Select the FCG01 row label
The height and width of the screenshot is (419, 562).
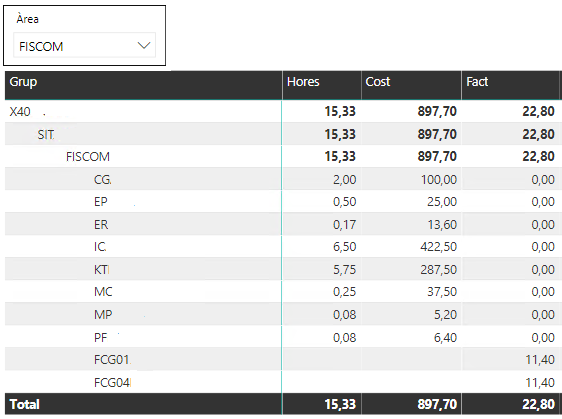[112, 360]
